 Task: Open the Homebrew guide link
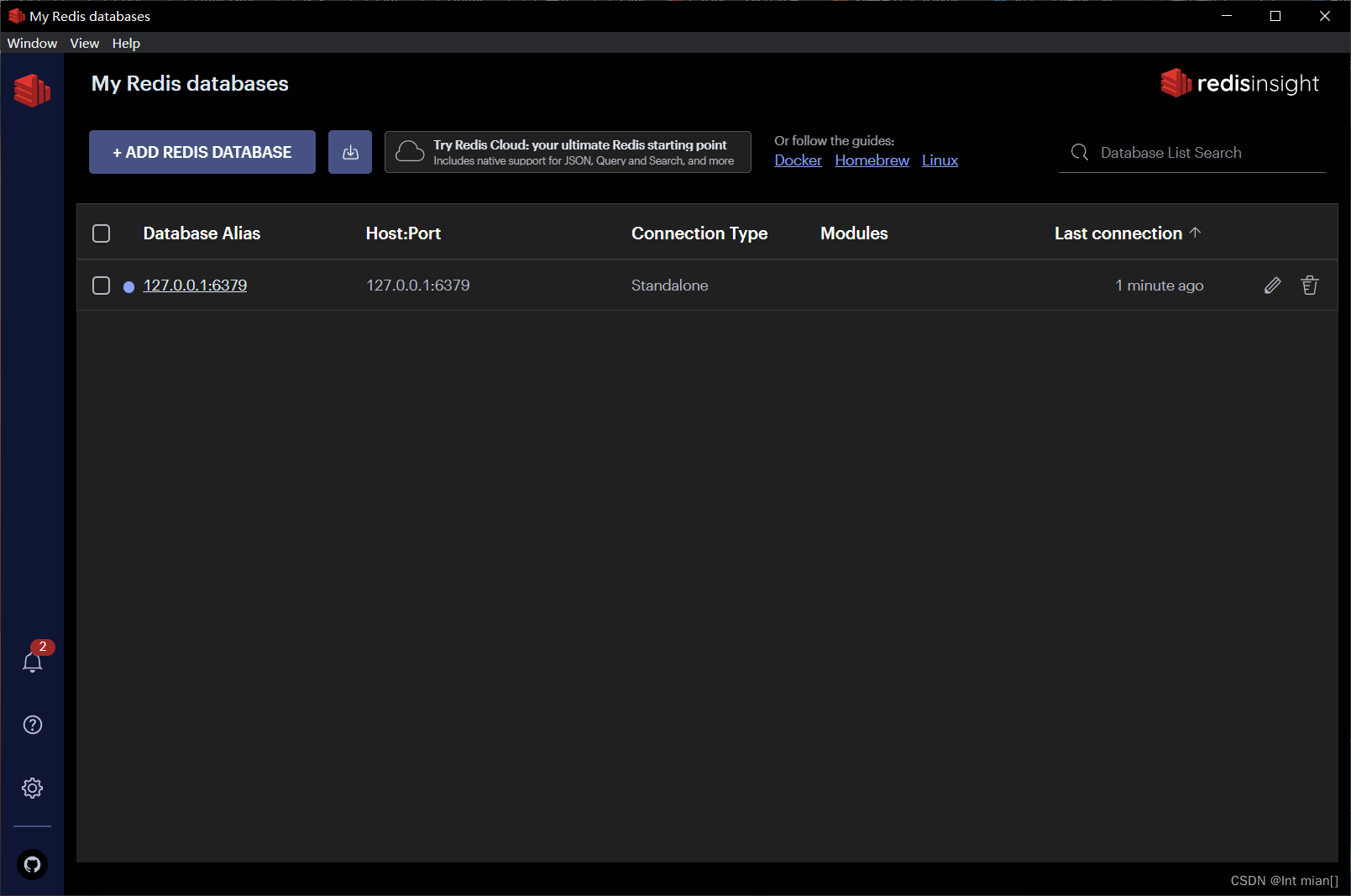pos(872,160)
